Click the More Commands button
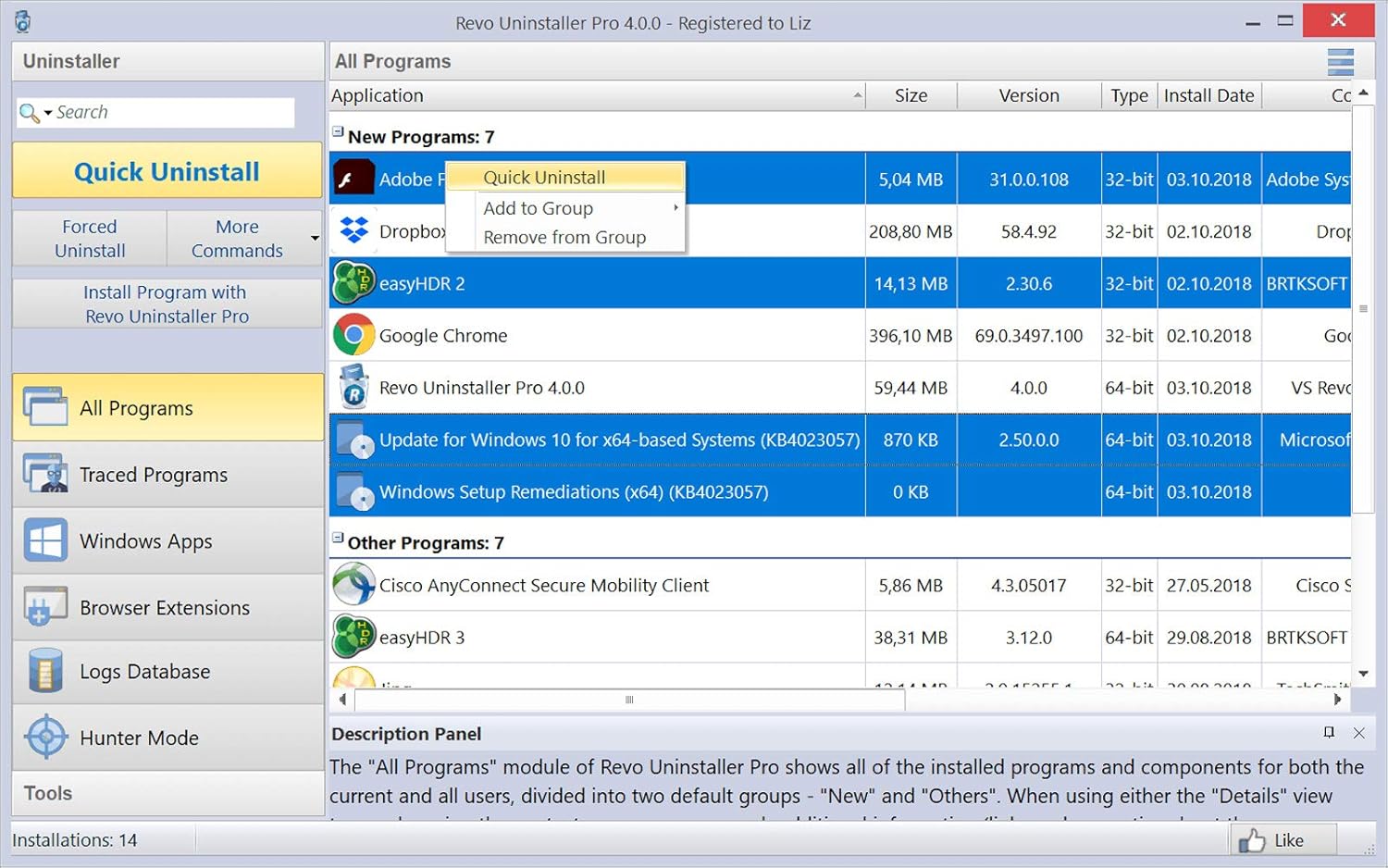Image resolution: width=1388 pixels, height=868 pixels. click(237, 239)
